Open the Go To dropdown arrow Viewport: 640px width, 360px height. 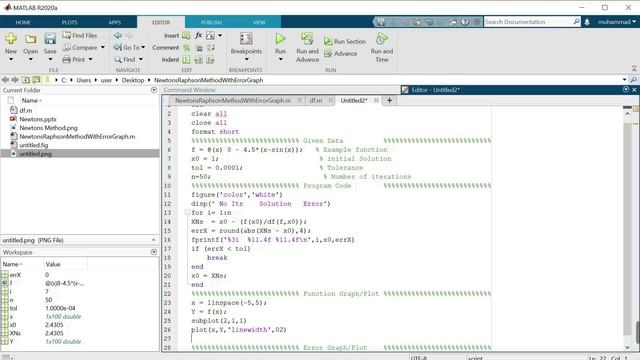click(143, 47)
